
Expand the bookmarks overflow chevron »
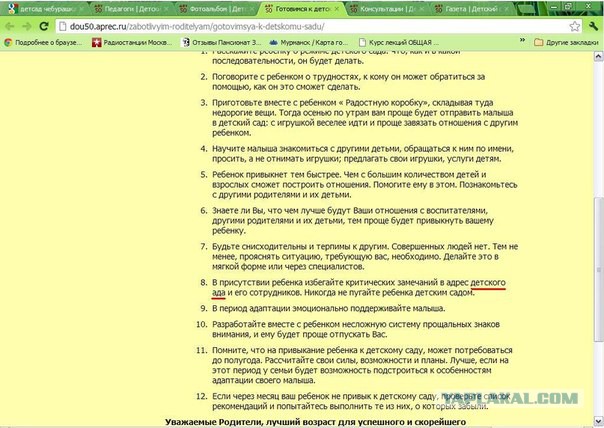pyautogui.click(x=522, y=40)
